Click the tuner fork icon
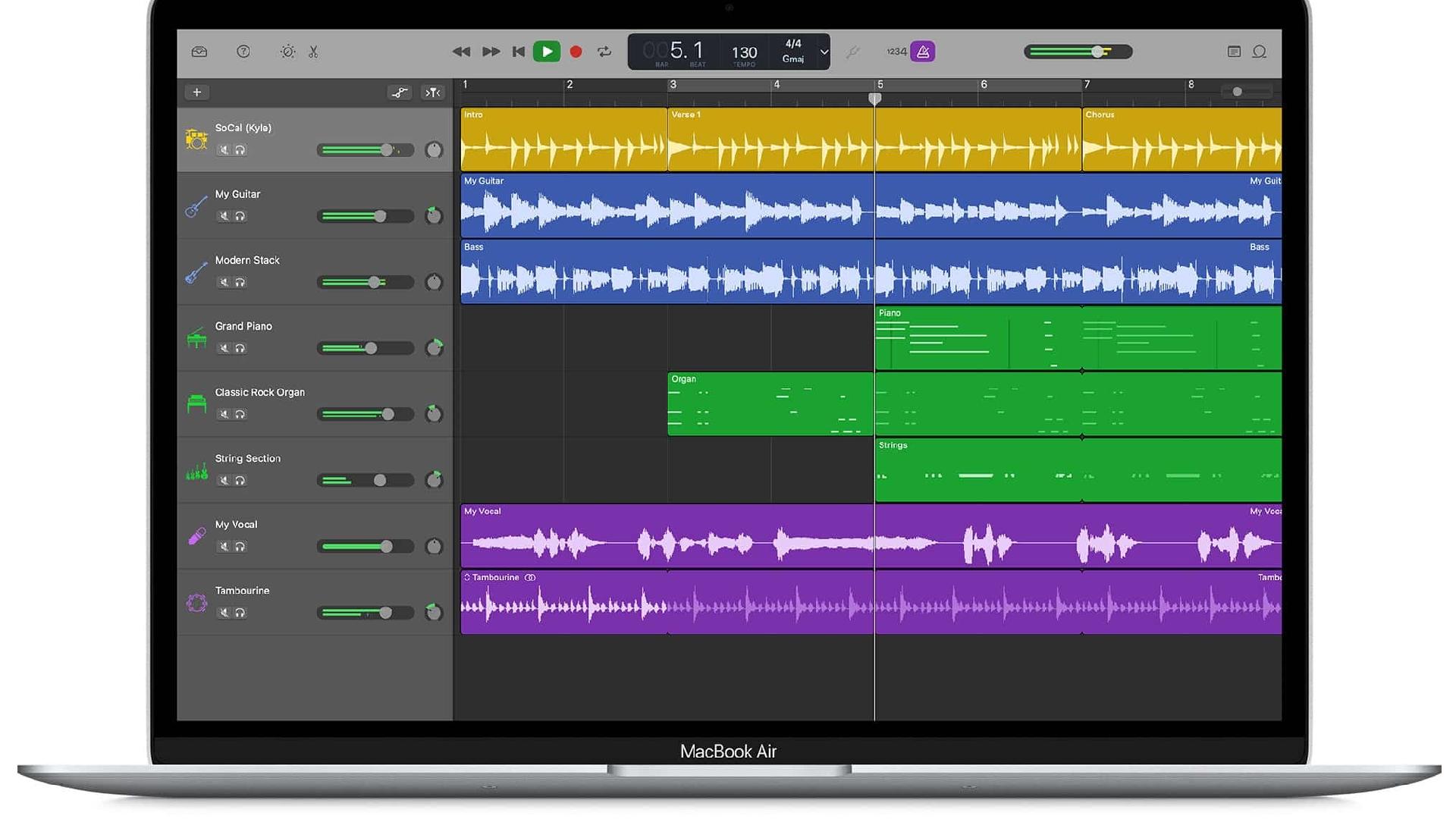1456x819 pixels. click(x=853, y=52)
